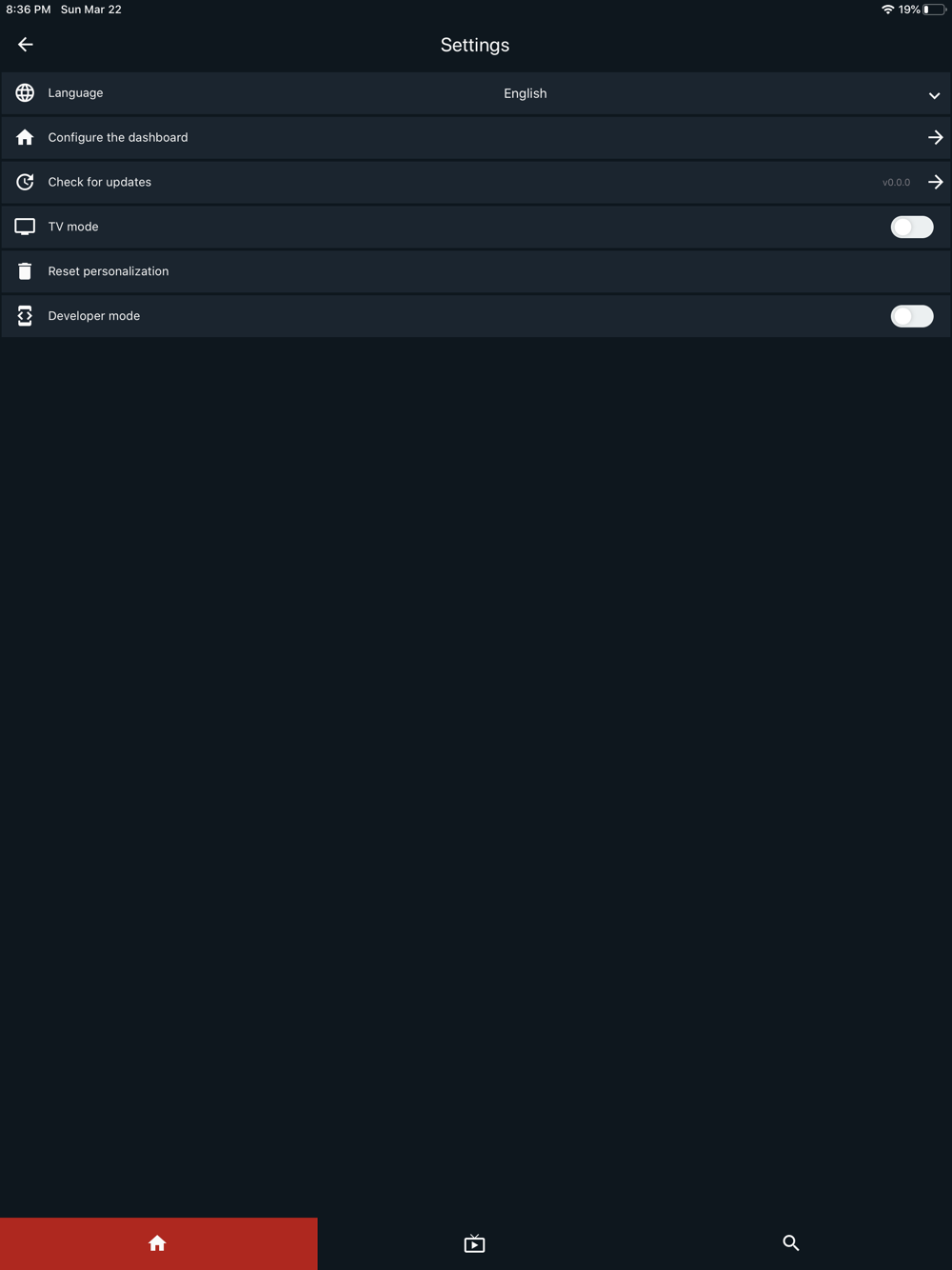952x1270 pixels.
Task: Open the dashboard configuration arrow
Action: pyautogui.click(x=935, y=138)
